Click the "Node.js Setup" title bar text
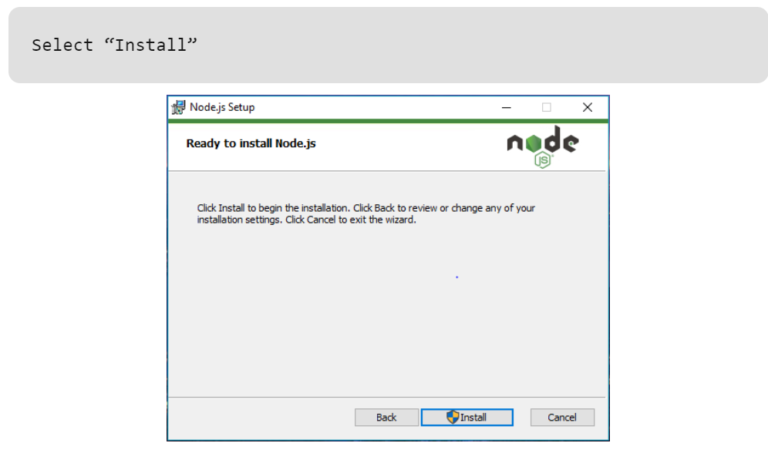Image resolution: width=768 pixels, height=453 pixels. [222, 107]
